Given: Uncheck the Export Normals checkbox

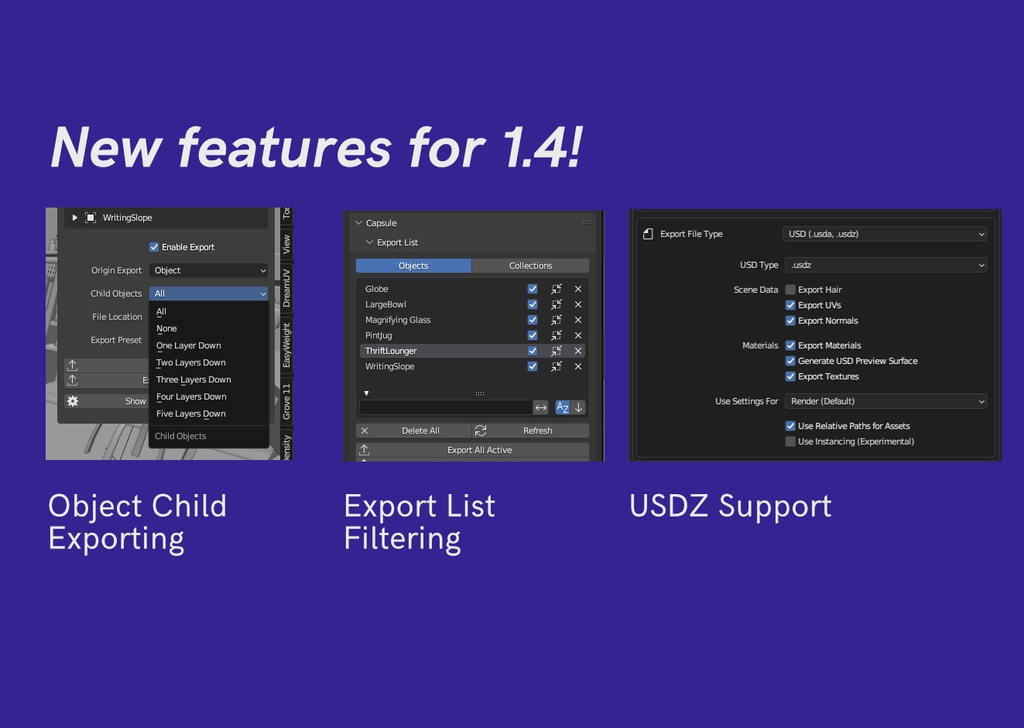Looking at the screenshot, I should [790, 320].
